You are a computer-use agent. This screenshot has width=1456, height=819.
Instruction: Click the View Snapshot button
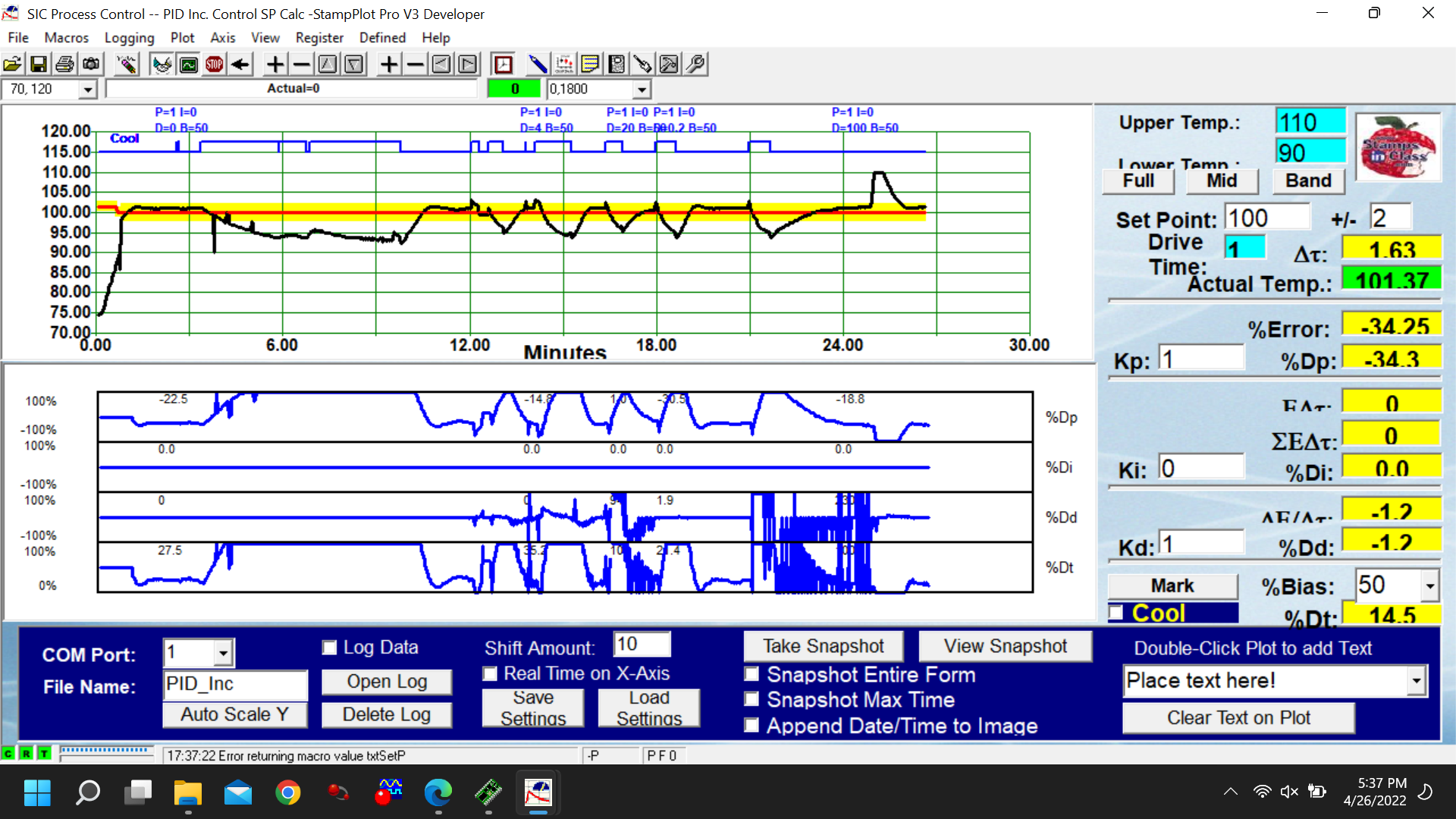[1005, 646]
